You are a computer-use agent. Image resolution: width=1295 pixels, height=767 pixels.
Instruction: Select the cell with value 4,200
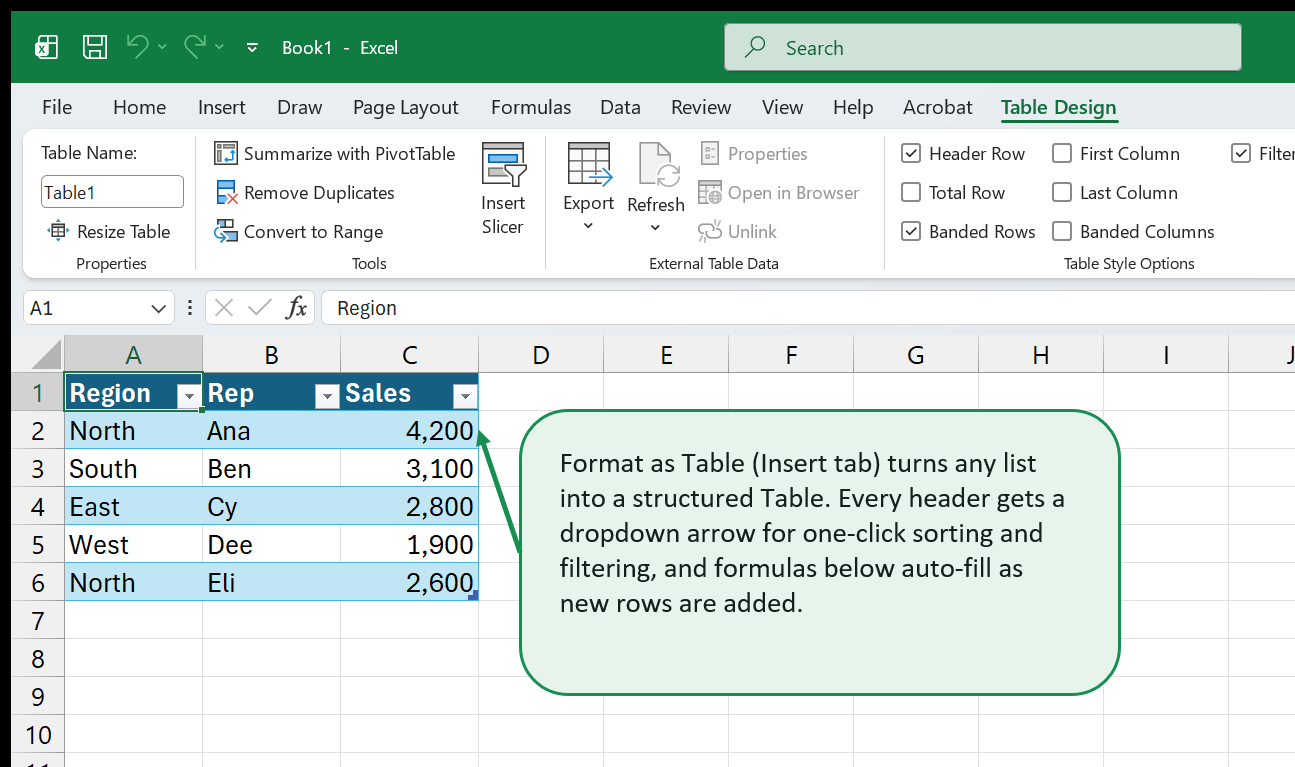409,430
